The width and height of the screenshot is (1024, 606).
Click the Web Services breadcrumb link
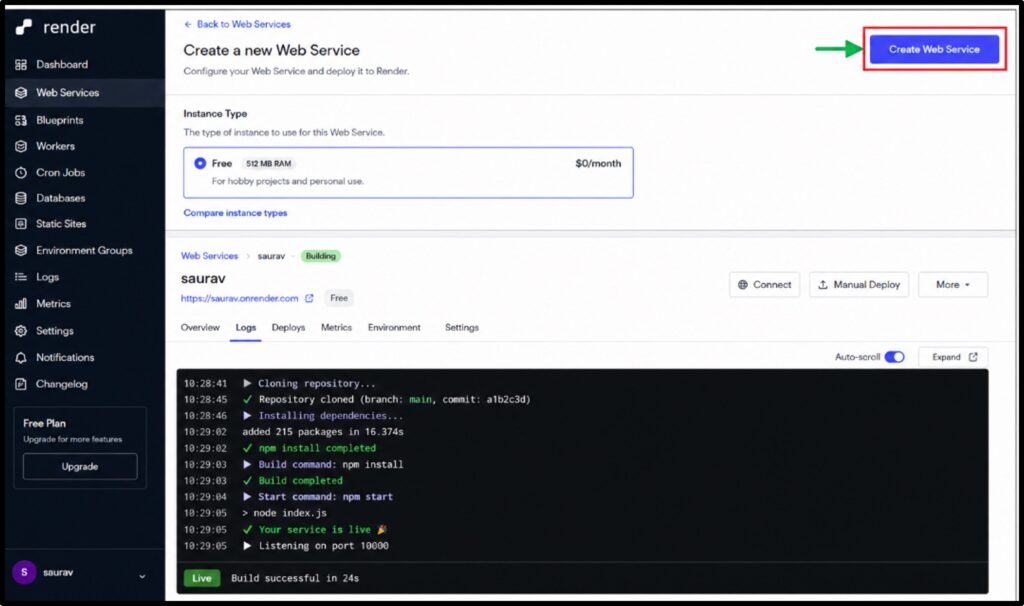point(209,256)
